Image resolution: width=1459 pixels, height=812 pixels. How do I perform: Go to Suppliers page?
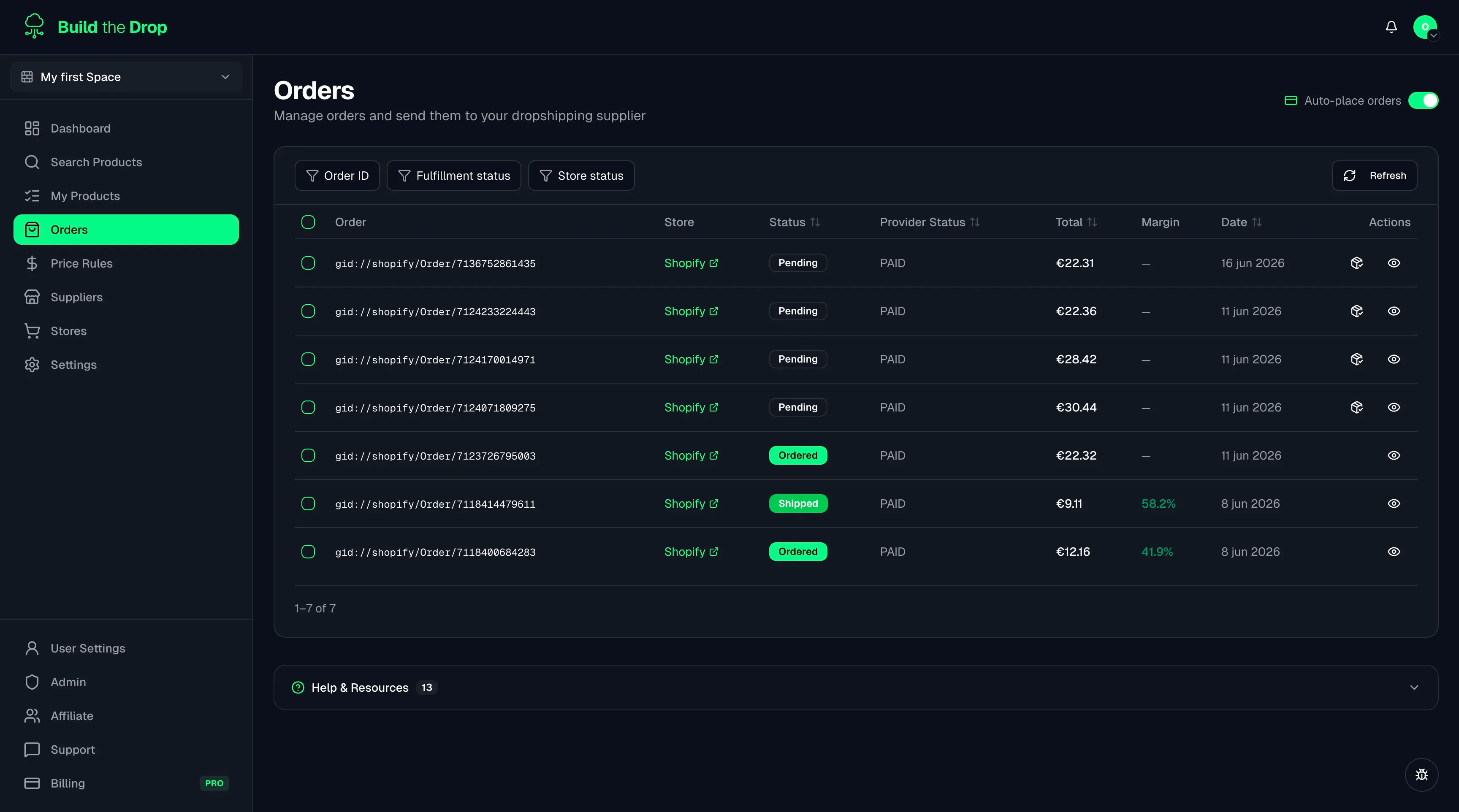(x=126, y=297)
